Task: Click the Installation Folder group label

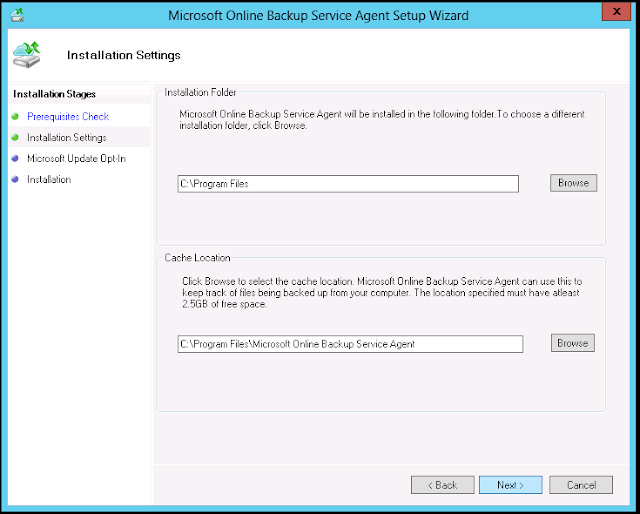Action: coord(200,93)
